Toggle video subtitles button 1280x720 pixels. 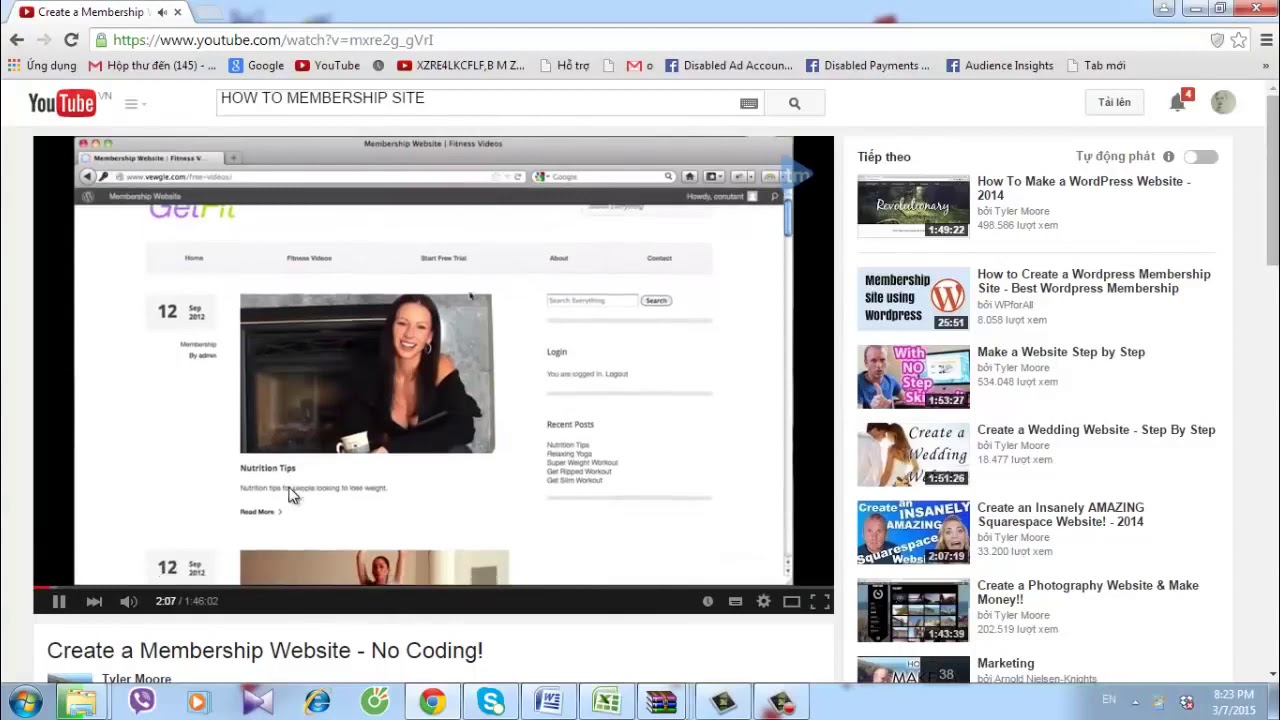tap(735, 601)
